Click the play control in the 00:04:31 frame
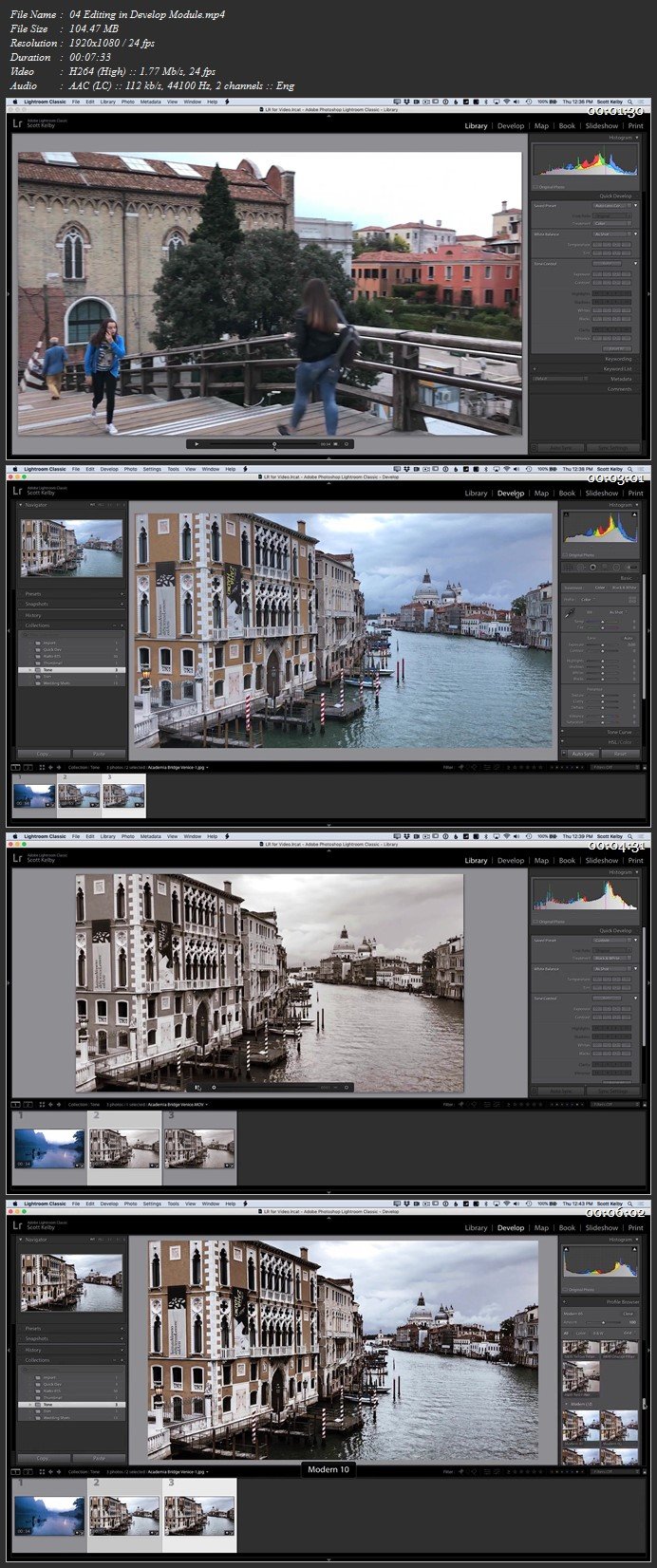The height and width of the screenshot is (1568, 657). pyautogui.click(x=197, y=1087)
